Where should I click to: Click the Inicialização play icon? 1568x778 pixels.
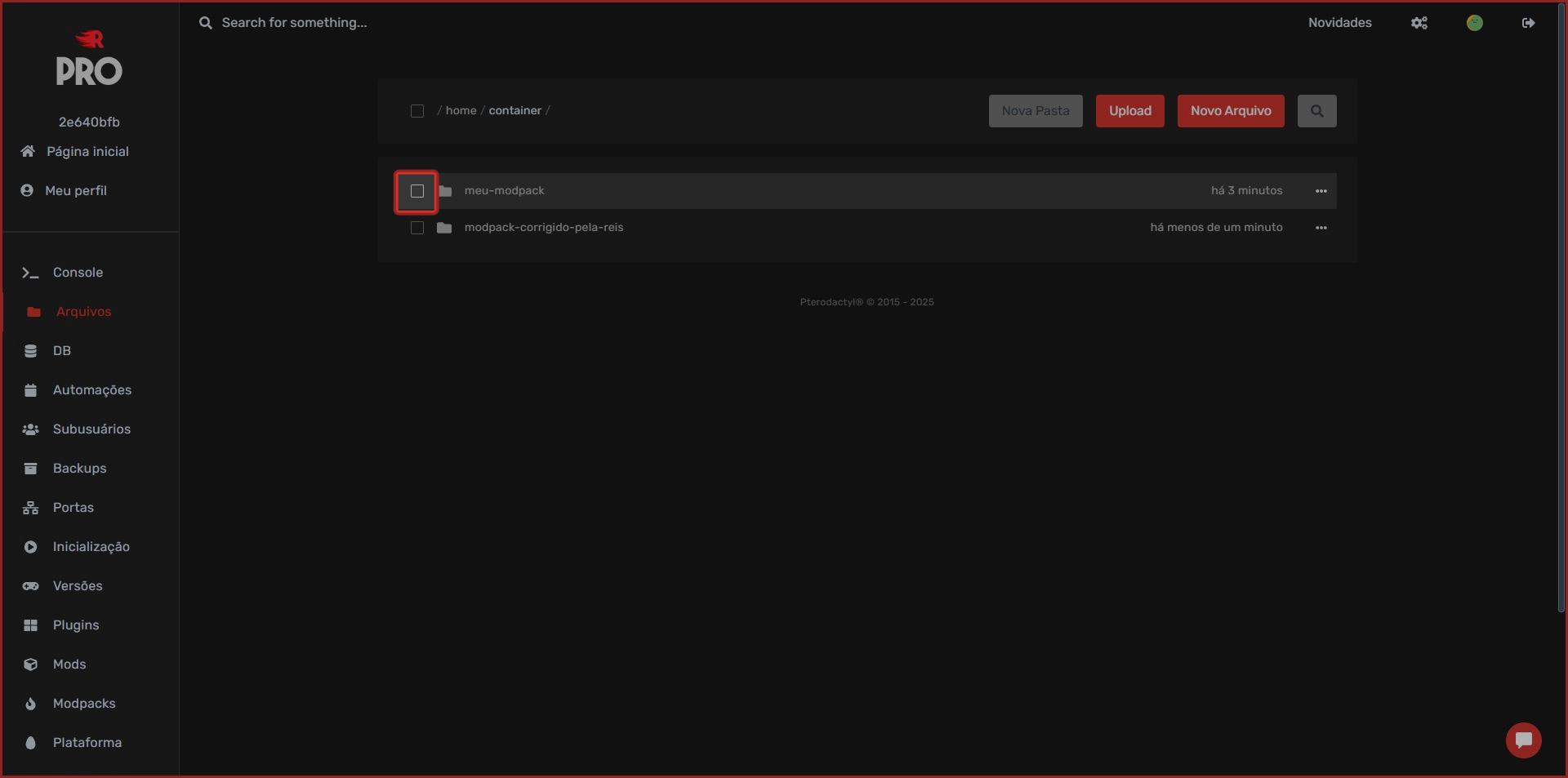pyautogui.click(x=30, y=547)
